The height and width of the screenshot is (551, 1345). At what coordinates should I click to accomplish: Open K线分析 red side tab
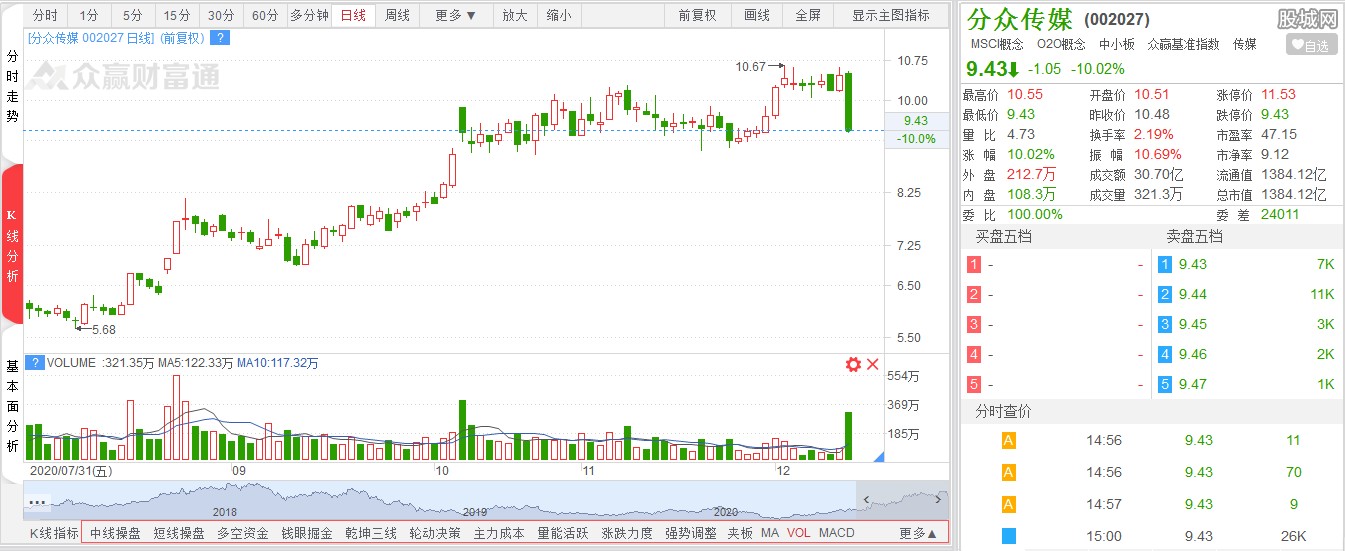[12, 246]
